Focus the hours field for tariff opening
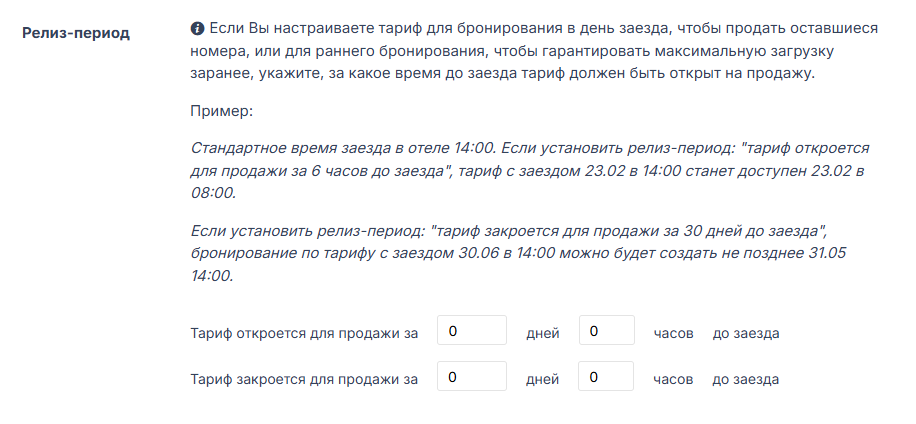This screenshot has width=916, height=424. (x=607, y=332)
